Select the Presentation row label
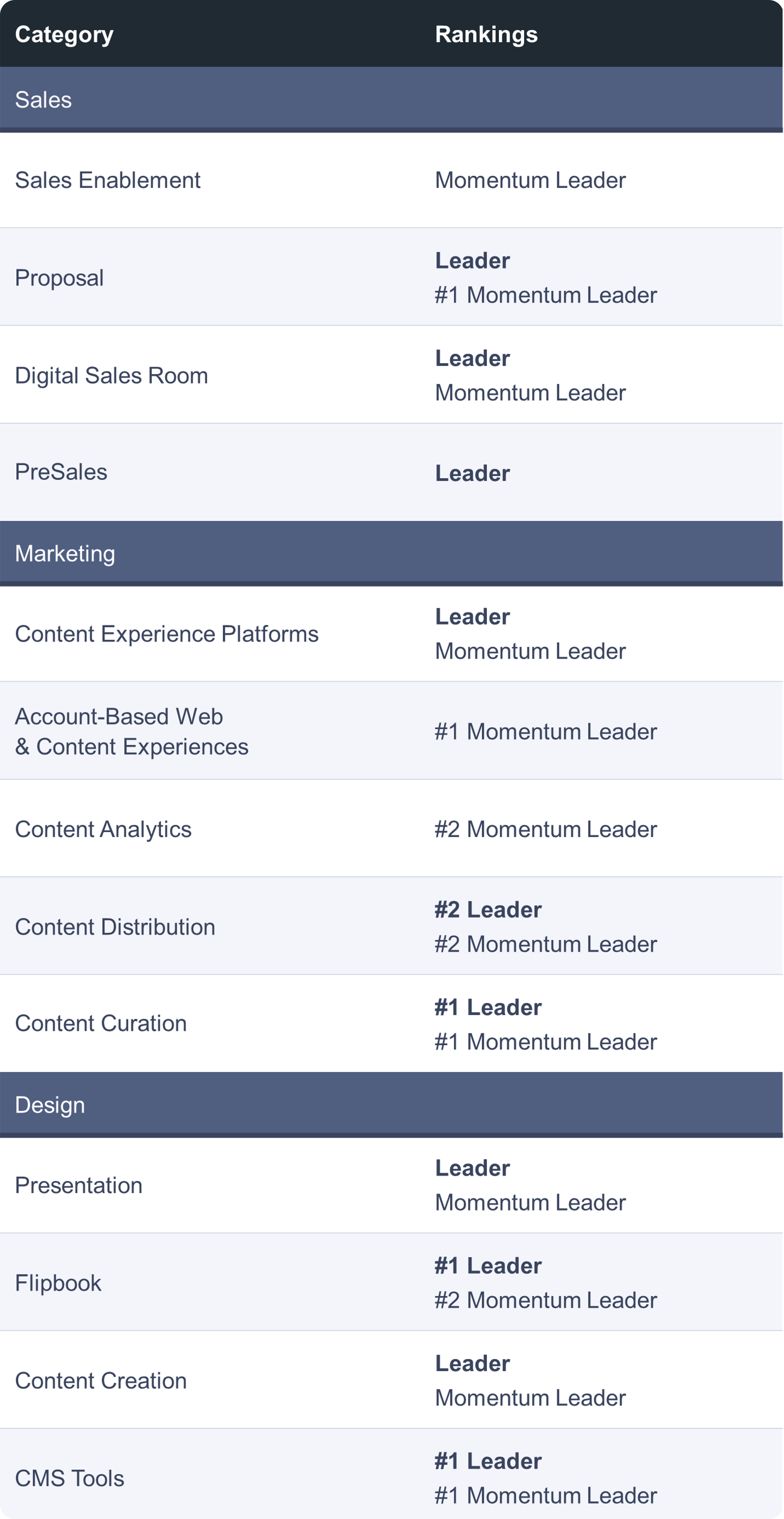This screenshot has width=784, height=1519. (78, 1185)
